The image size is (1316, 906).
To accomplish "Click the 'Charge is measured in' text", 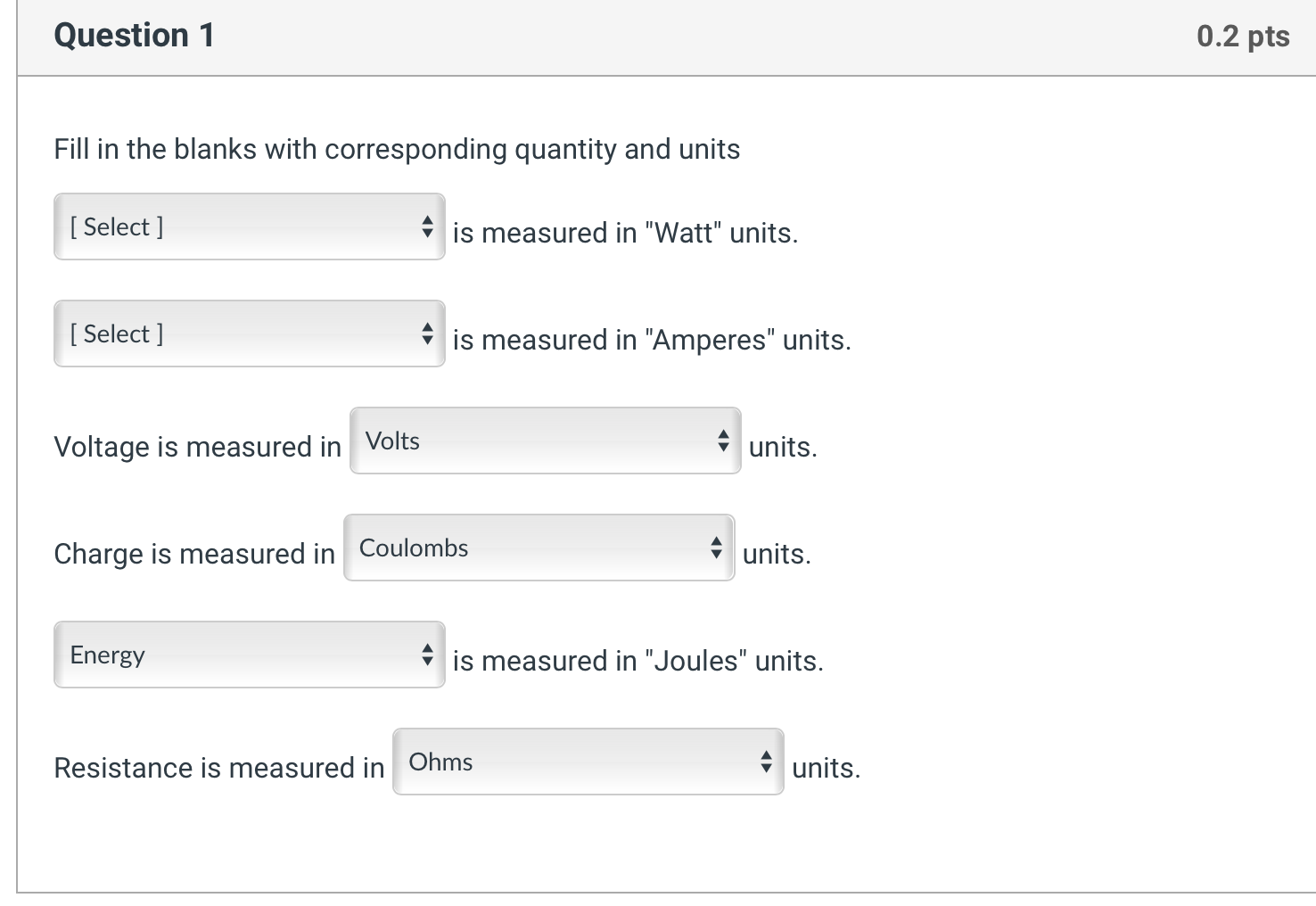I will point(193,554).
